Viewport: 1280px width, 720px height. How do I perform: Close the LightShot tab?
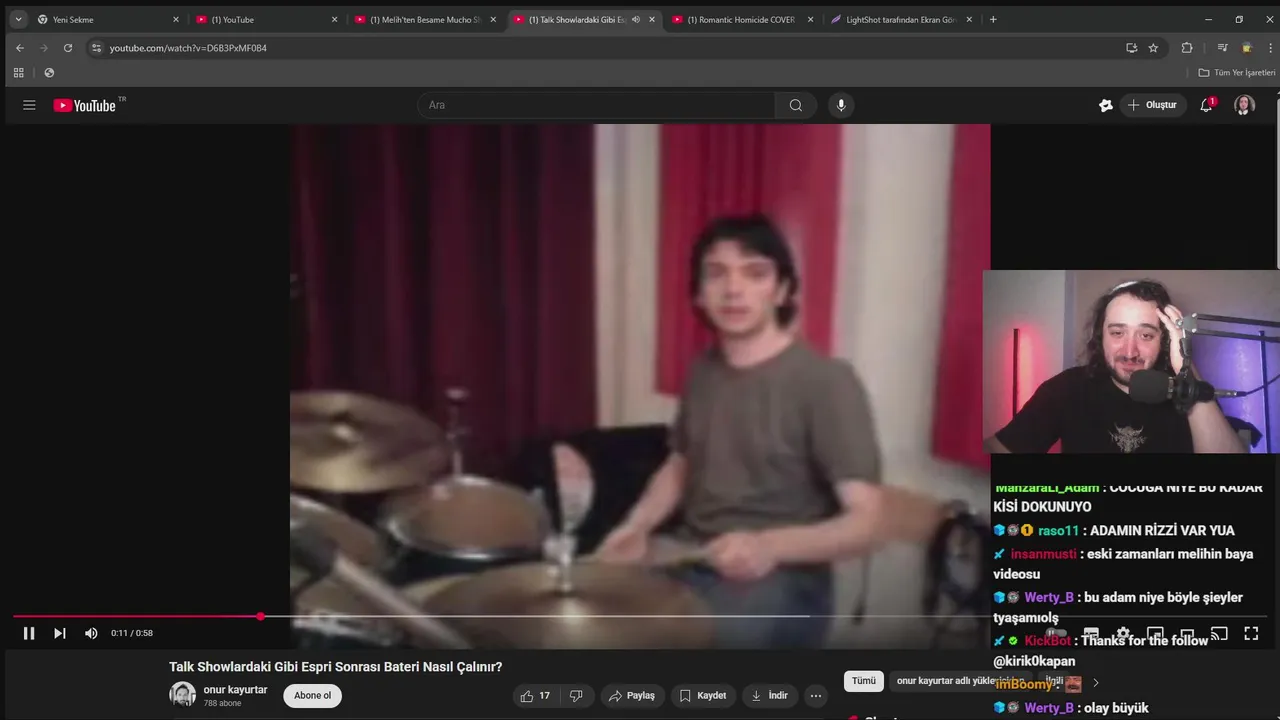tap(969, 19)
